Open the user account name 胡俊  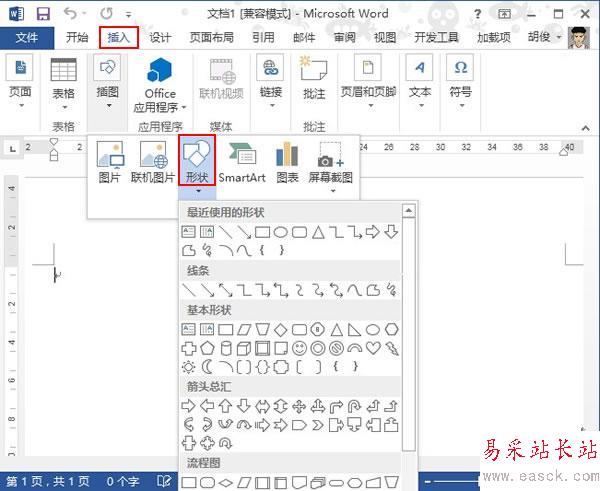pyautogui.click(x=544, y=37)
